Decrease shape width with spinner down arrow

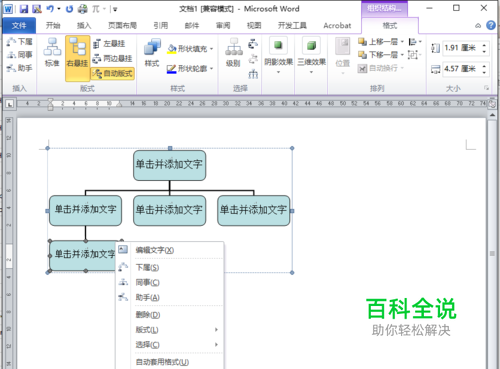point(484,72)
